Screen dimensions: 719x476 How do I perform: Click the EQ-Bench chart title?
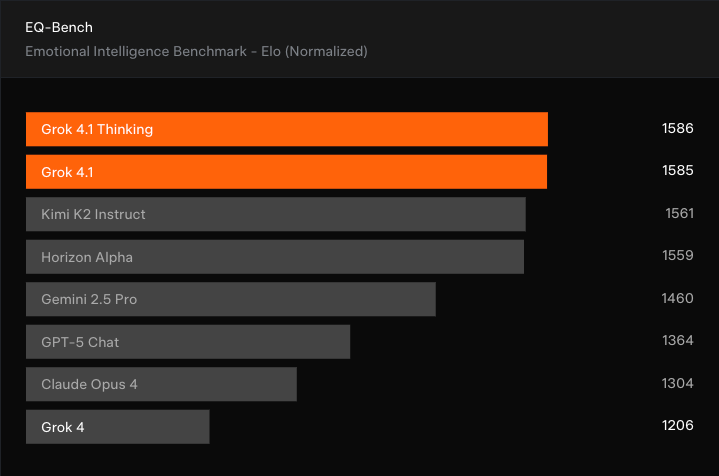(59, 28)
